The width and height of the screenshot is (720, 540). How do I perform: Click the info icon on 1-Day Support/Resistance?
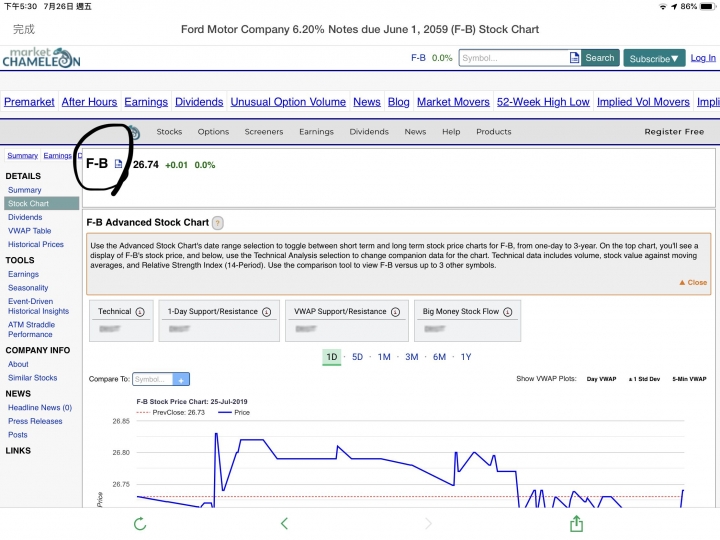[266, 312]
